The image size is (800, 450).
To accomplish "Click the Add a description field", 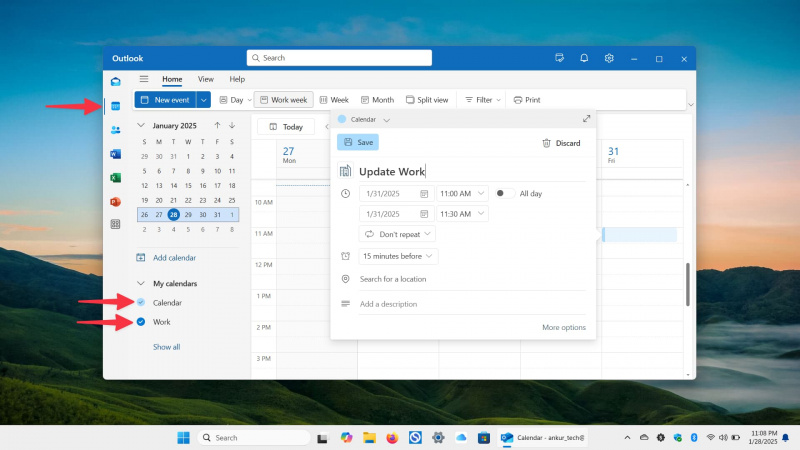I will (x=472, y=304).
